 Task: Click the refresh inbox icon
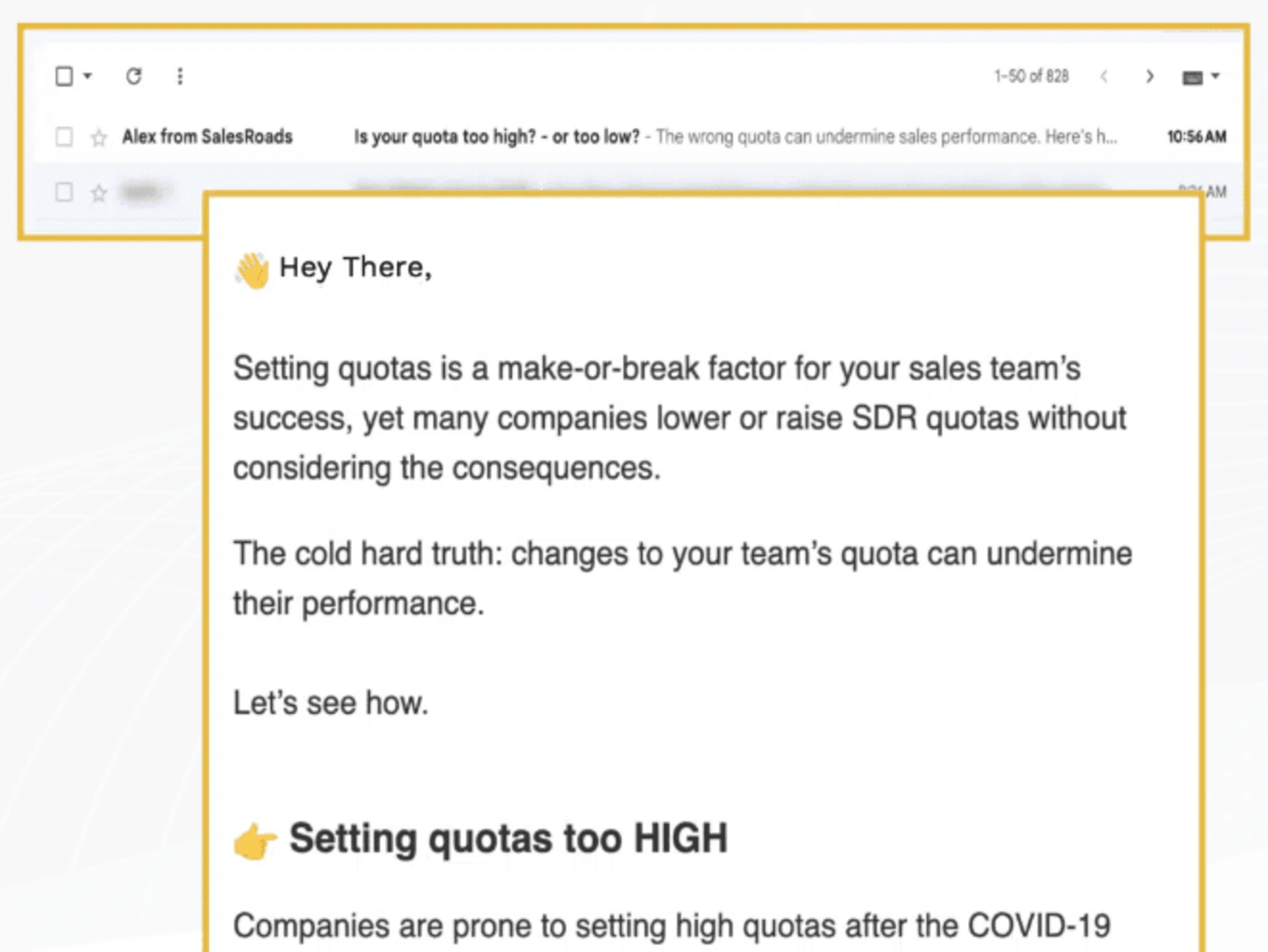(134, 76)
